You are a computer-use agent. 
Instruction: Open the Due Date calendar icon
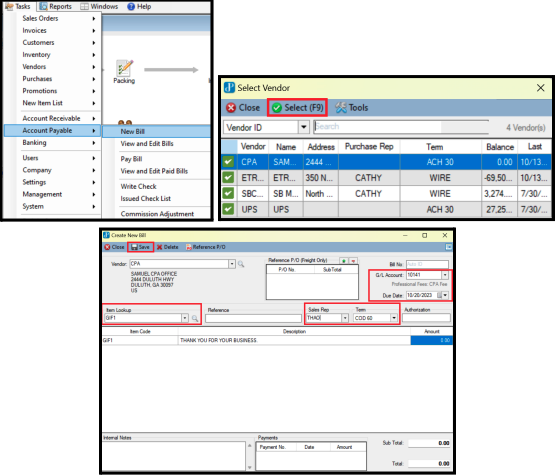coord(439,295)
